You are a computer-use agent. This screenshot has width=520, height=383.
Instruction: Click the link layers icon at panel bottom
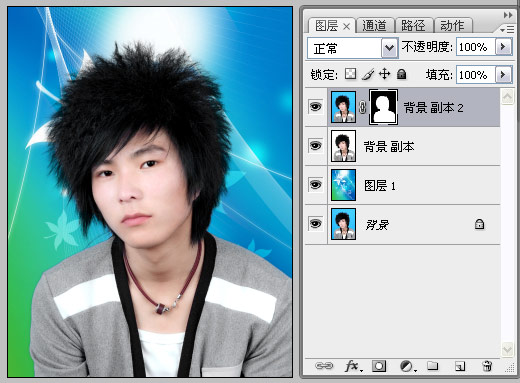[324, 366]
